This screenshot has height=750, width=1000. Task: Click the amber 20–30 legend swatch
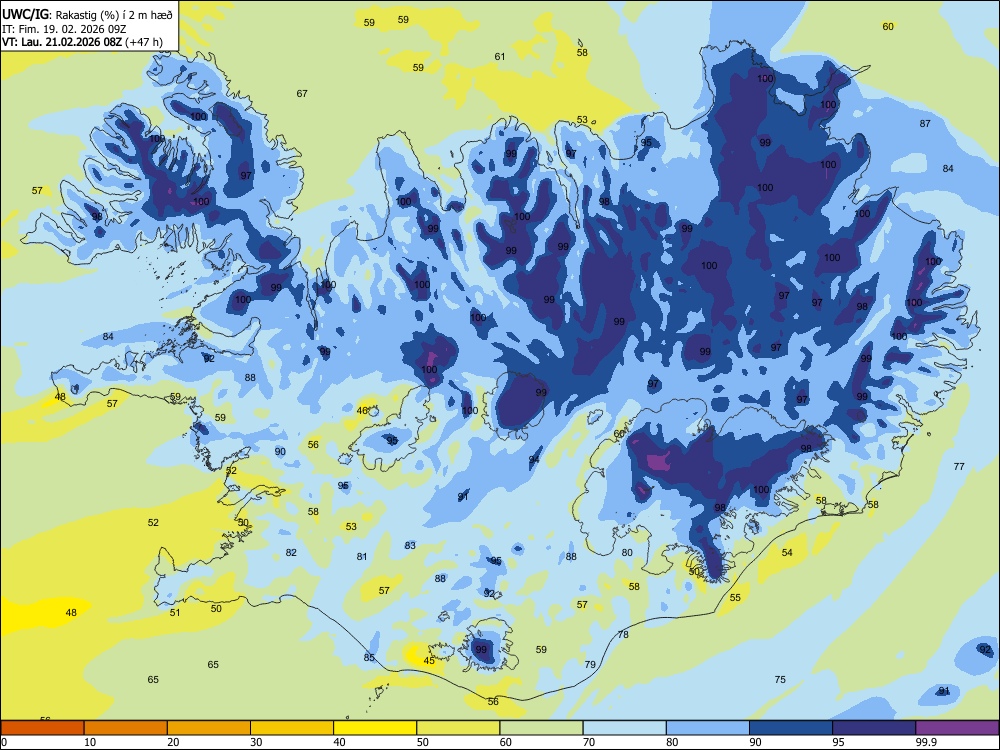[209, 728]
